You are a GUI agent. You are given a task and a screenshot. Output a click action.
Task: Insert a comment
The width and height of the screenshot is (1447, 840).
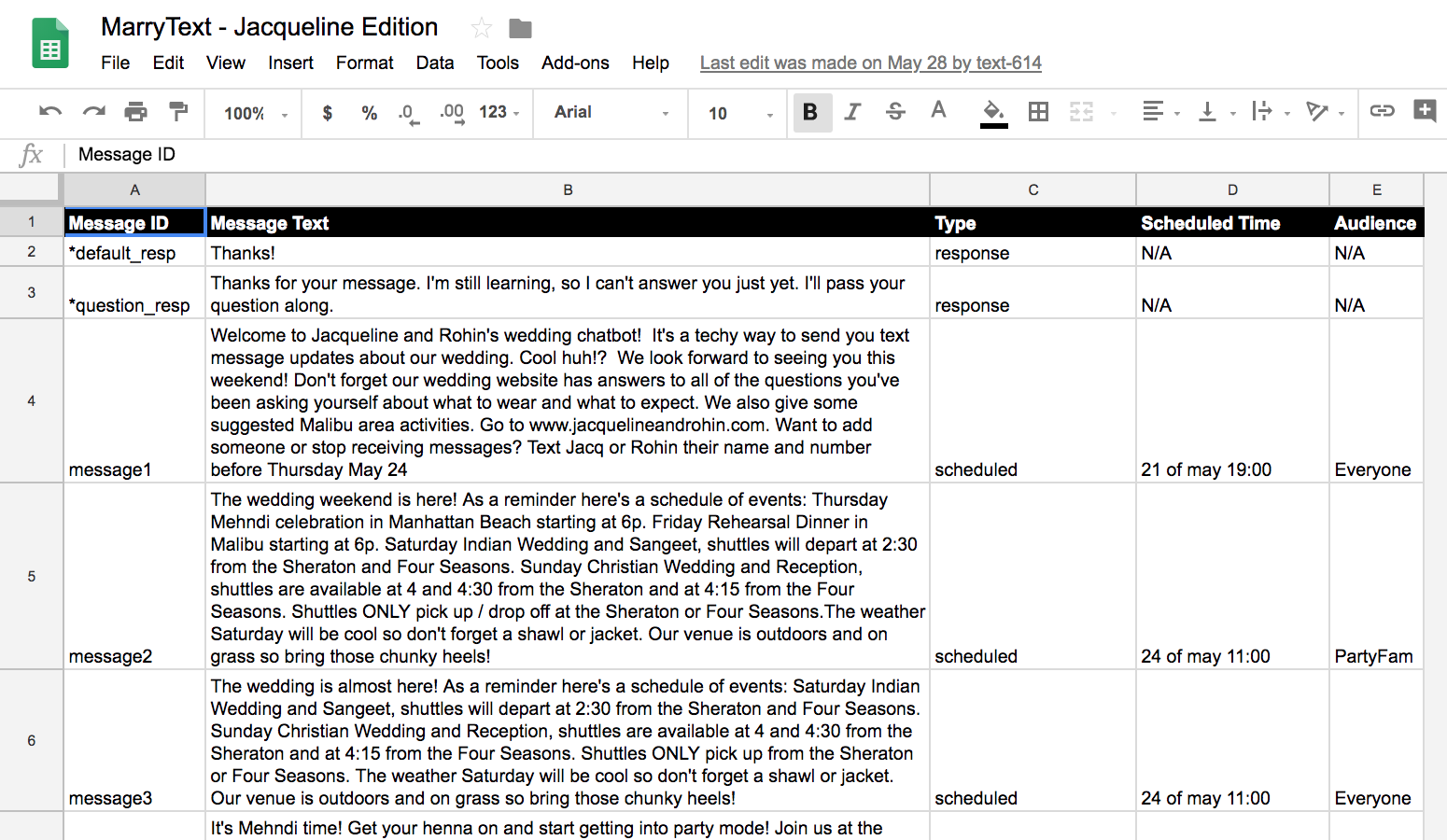[x=1424, y=112]
